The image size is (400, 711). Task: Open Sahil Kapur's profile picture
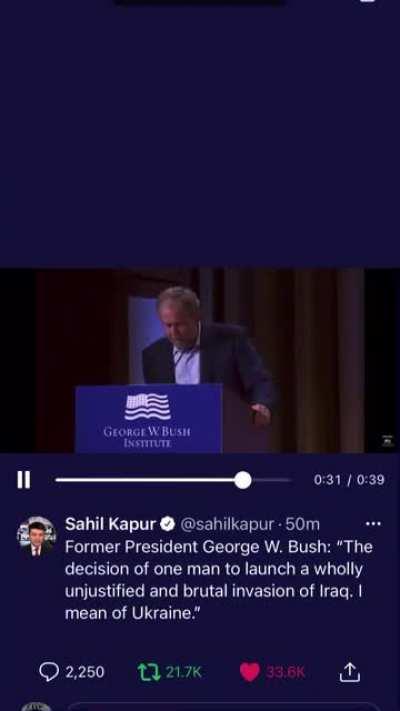tap(36, 536)
